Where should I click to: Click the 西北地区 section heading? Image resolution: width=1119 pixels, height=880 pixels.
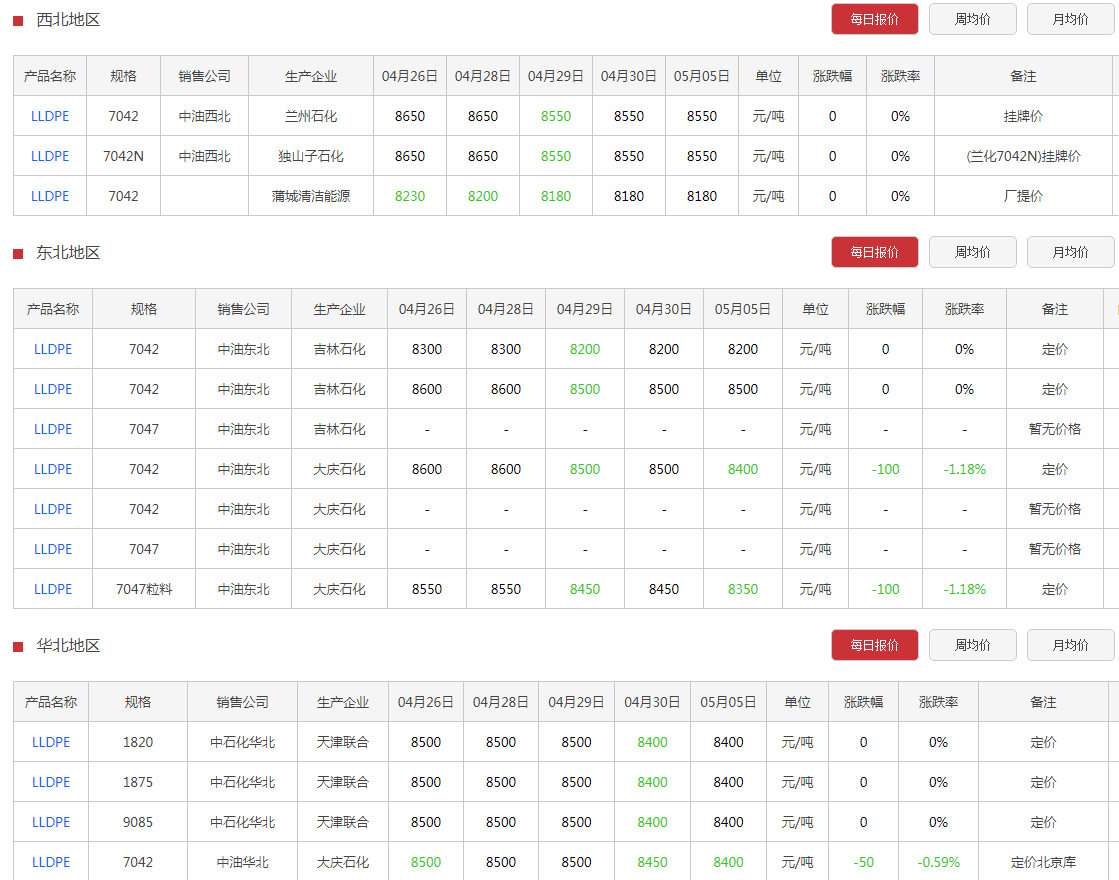coord(68,20)
